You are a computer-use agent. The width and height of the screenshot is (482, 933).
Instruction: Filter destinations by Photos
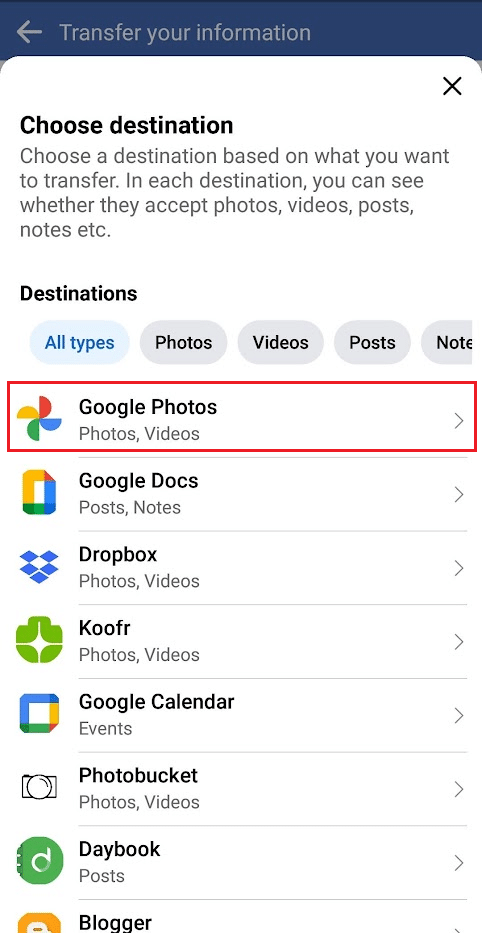coord(183,343)
